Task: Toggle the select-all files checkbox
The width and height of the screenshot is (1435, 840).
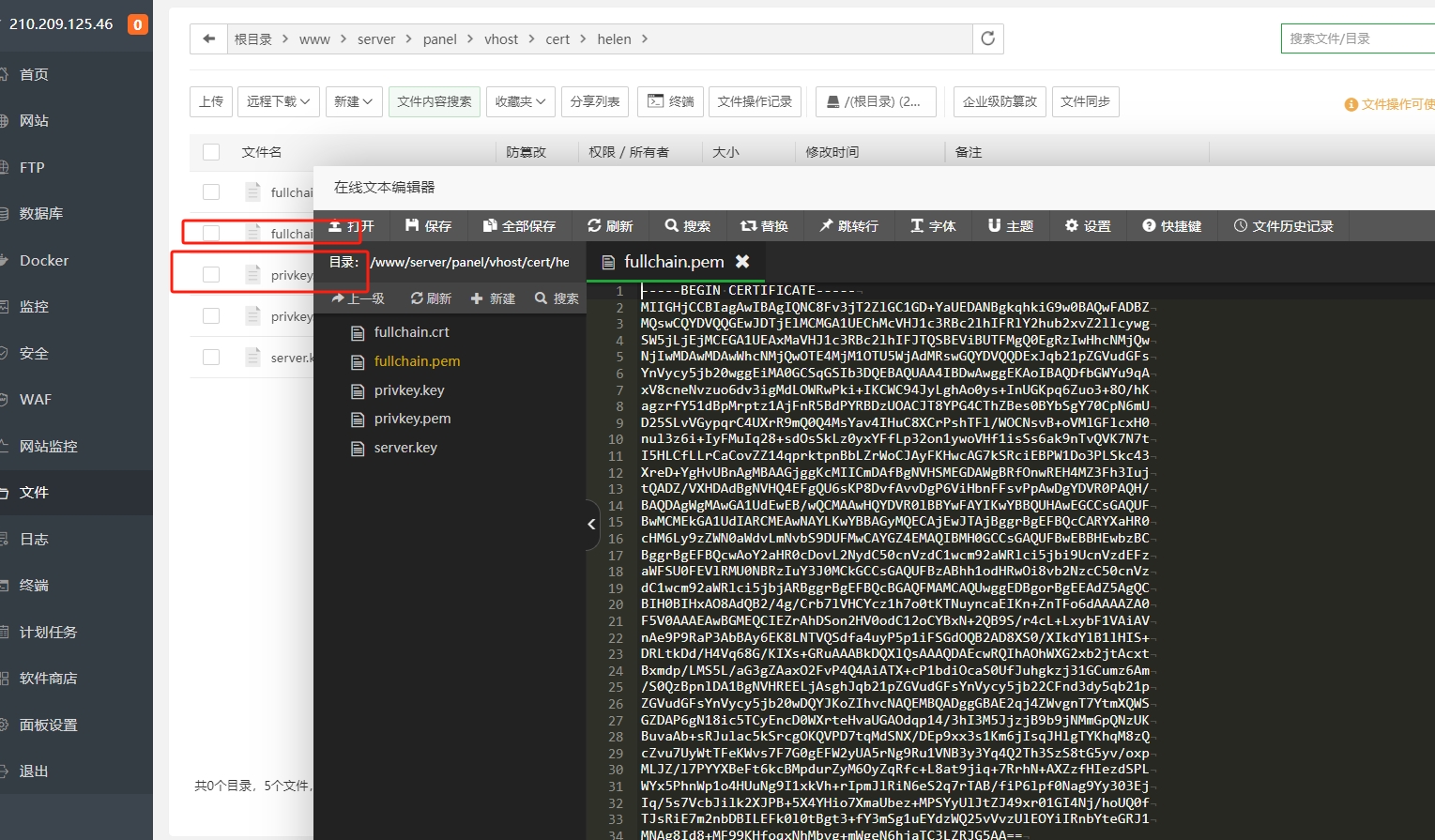Action: tap(210, 151)
